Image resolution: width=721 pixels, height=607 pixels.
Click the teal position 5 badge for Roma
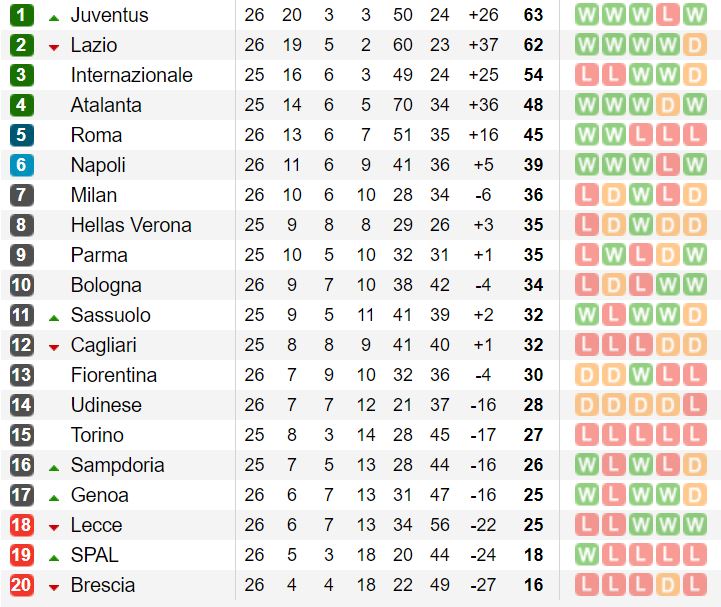[22, 135]
